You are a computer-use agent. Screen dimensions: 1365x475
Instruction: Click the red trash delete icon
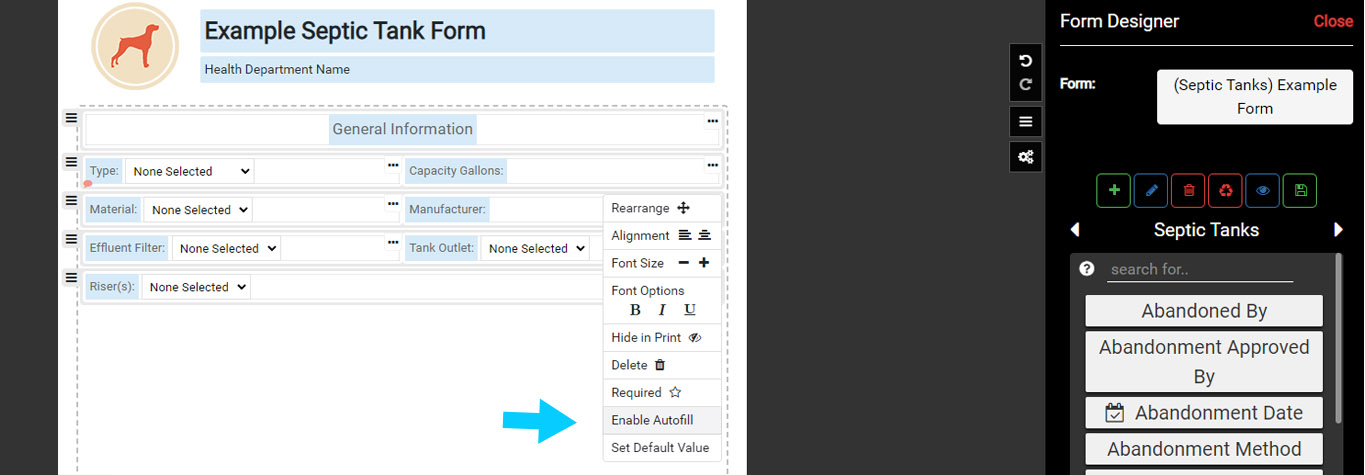coord(1188,190)
